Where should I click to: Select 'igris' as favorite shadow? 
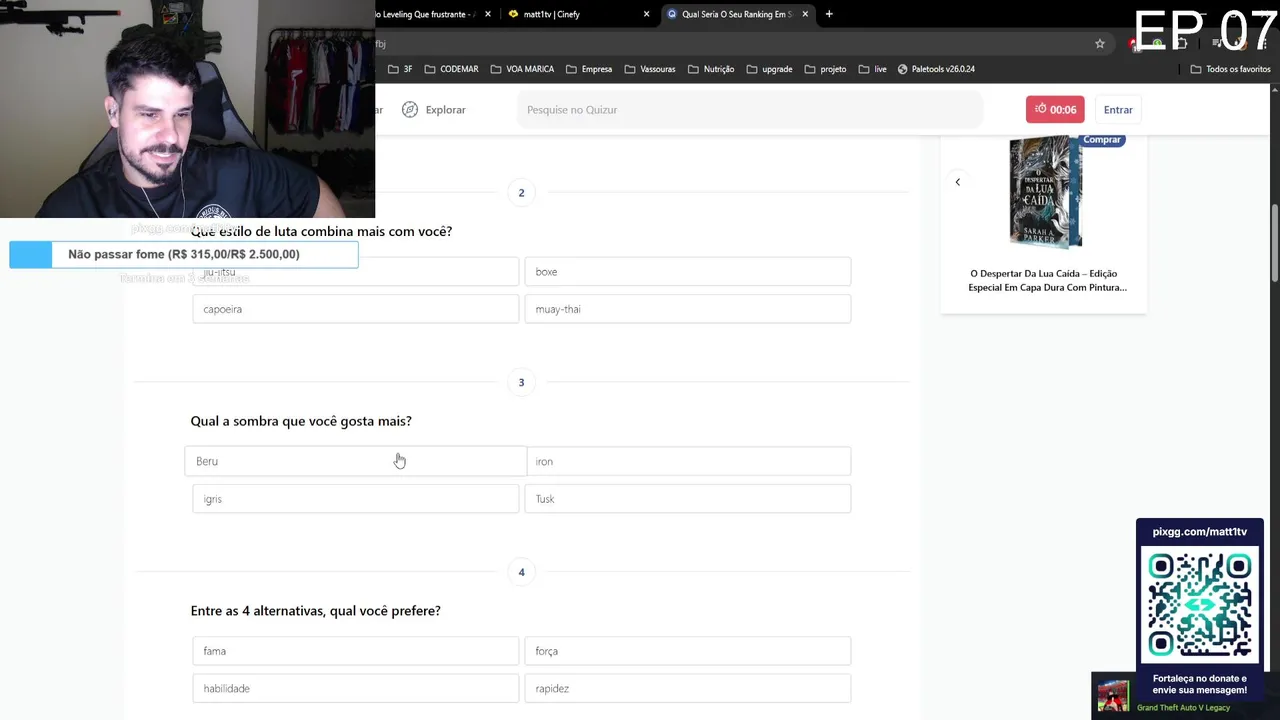[356, 499]
